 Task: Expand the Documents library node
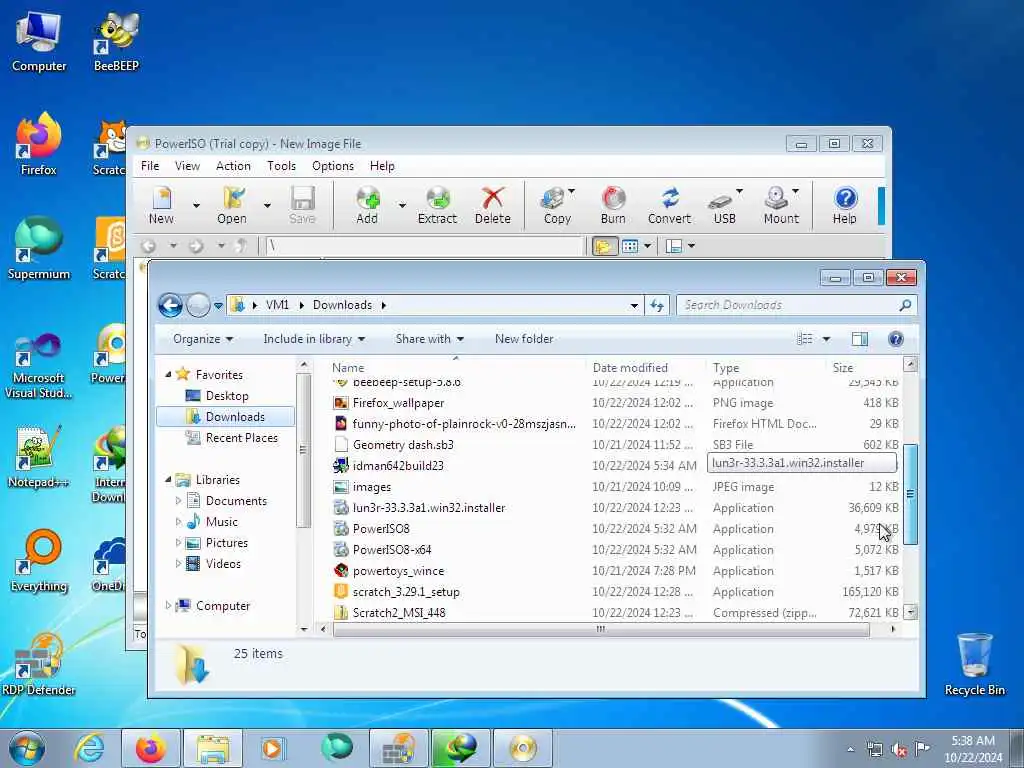click(x=178, y=501)
